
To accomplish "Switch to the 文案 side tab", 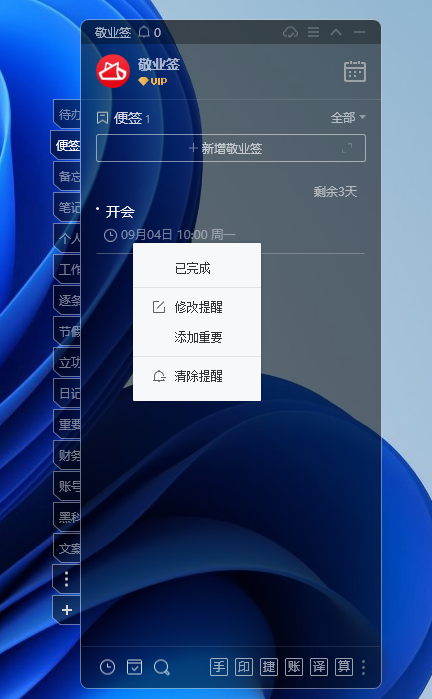I will 67,548.
